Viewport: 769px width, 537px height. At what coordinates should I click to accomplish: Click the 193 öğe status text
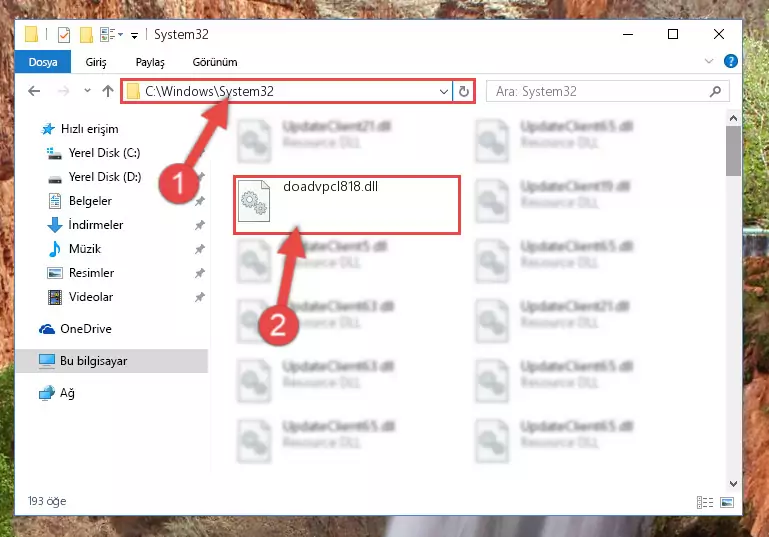(47, 501)
